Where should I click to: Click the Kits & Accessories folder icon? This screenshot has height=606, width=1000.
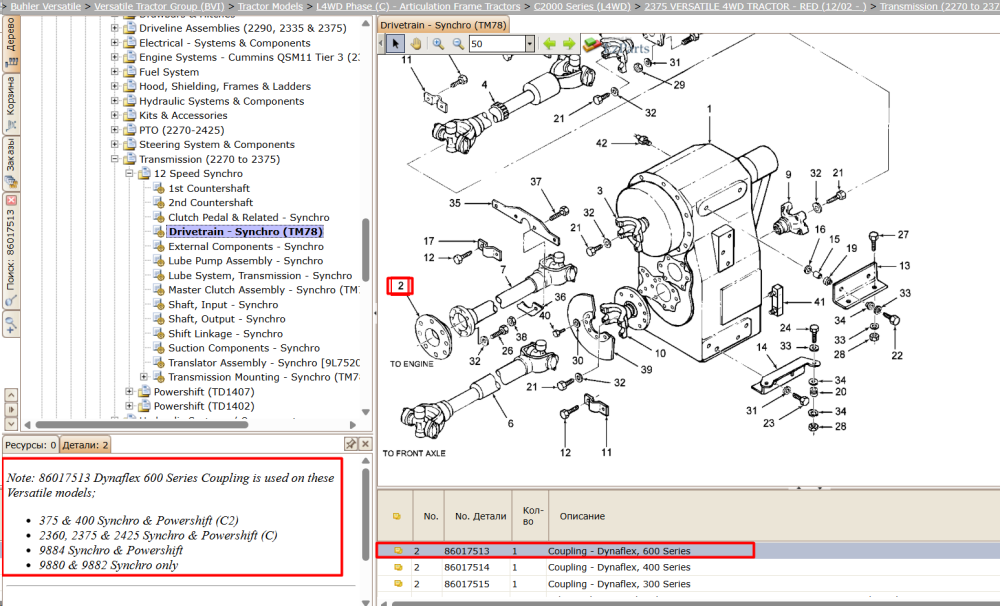(x=129, y=115)
